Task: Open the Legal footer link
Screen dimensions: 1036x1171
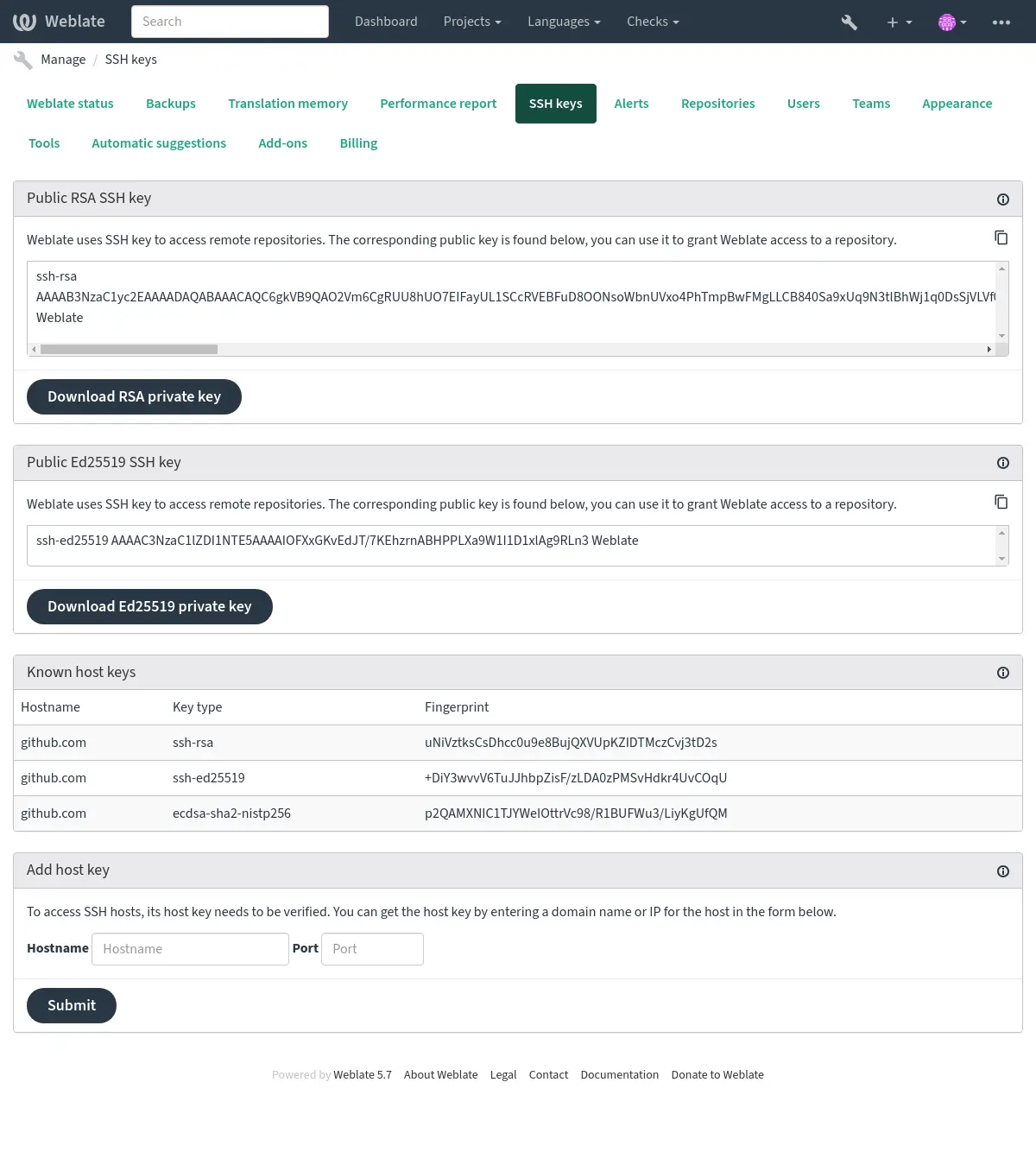Action: click(x=503, y=1075)
